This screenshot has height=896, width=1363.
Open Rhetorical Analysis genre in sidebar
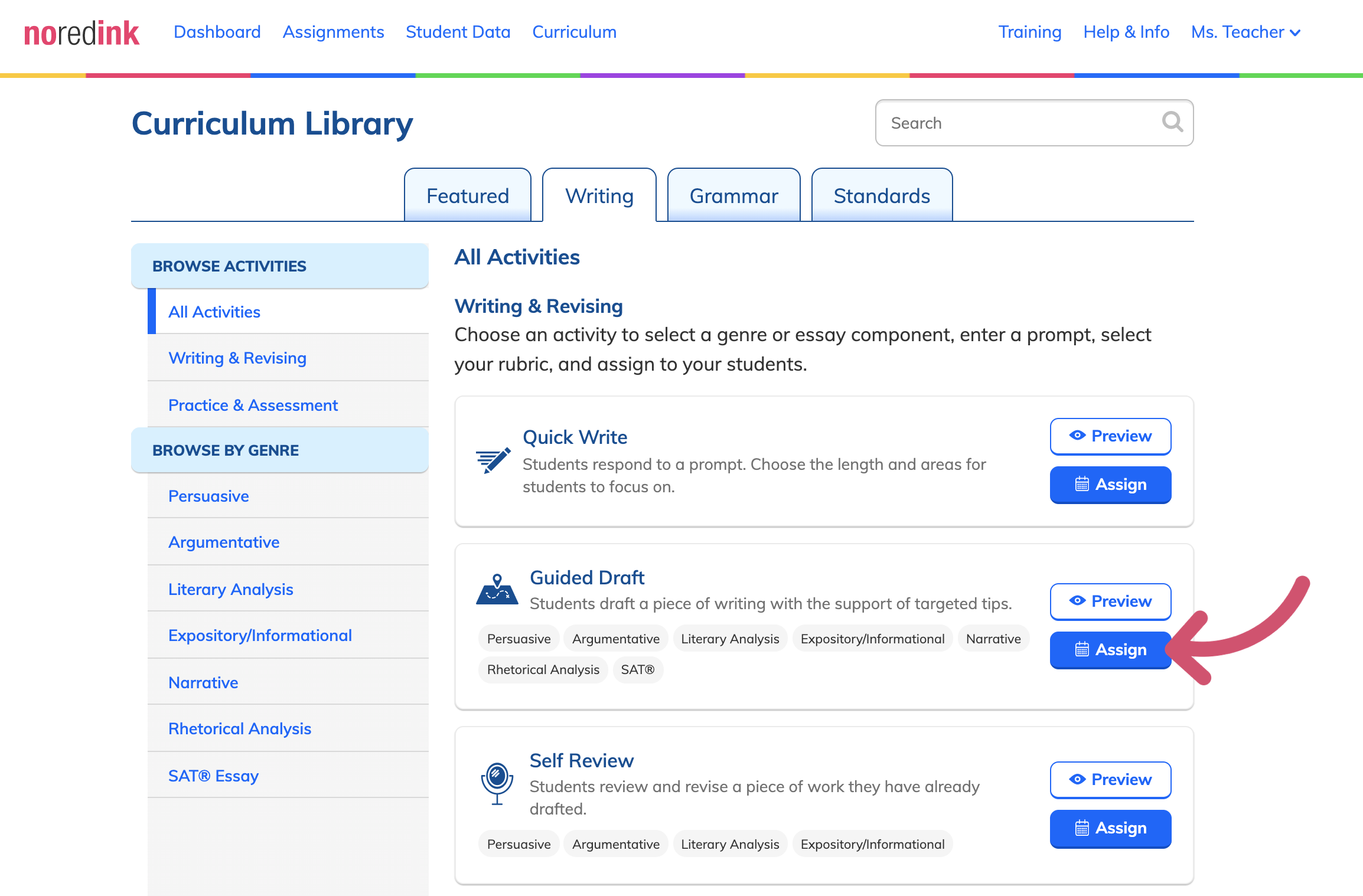point(288,728)
